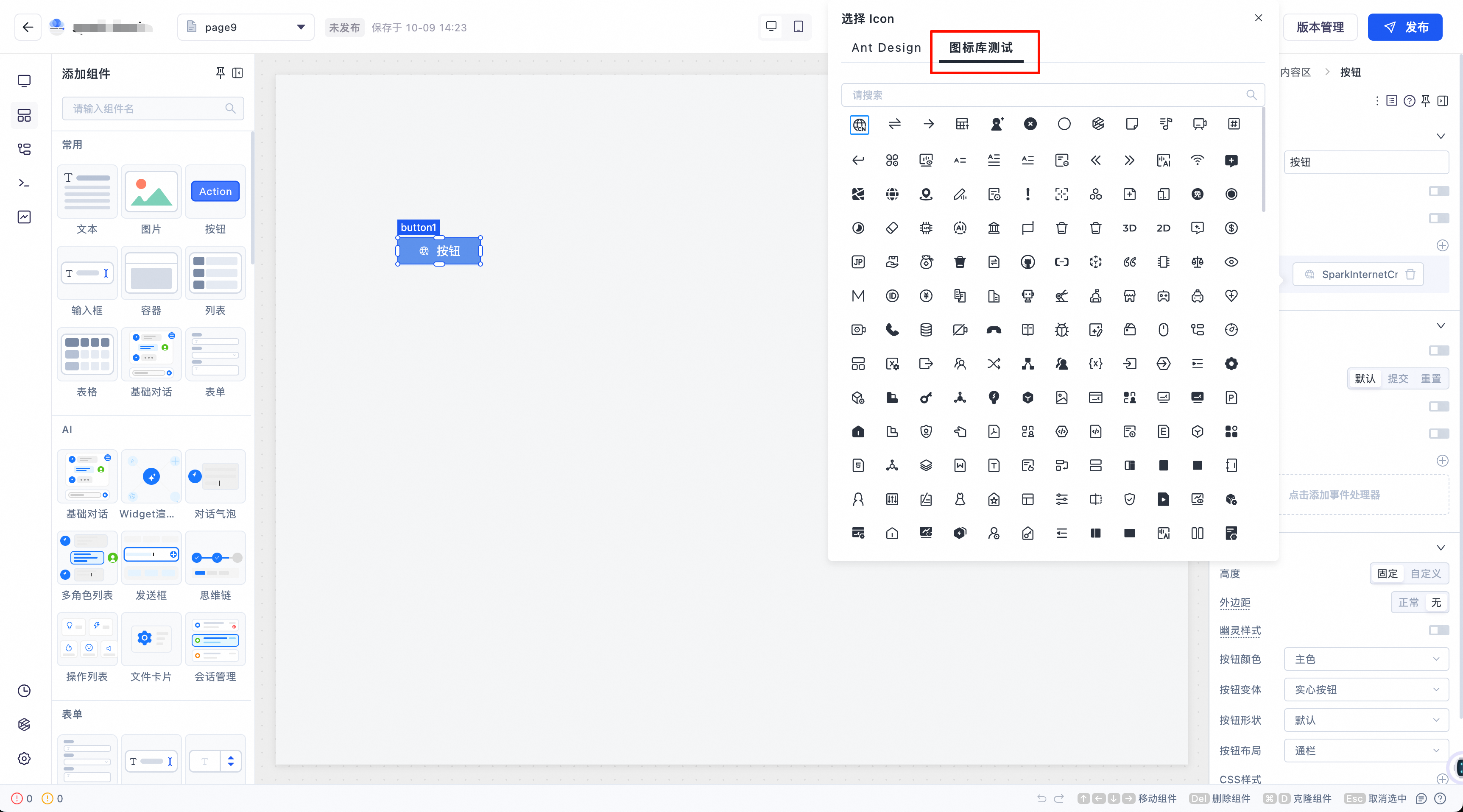
Task: Choose the WiFi signal icon
Action: [x=1197, y=161]
